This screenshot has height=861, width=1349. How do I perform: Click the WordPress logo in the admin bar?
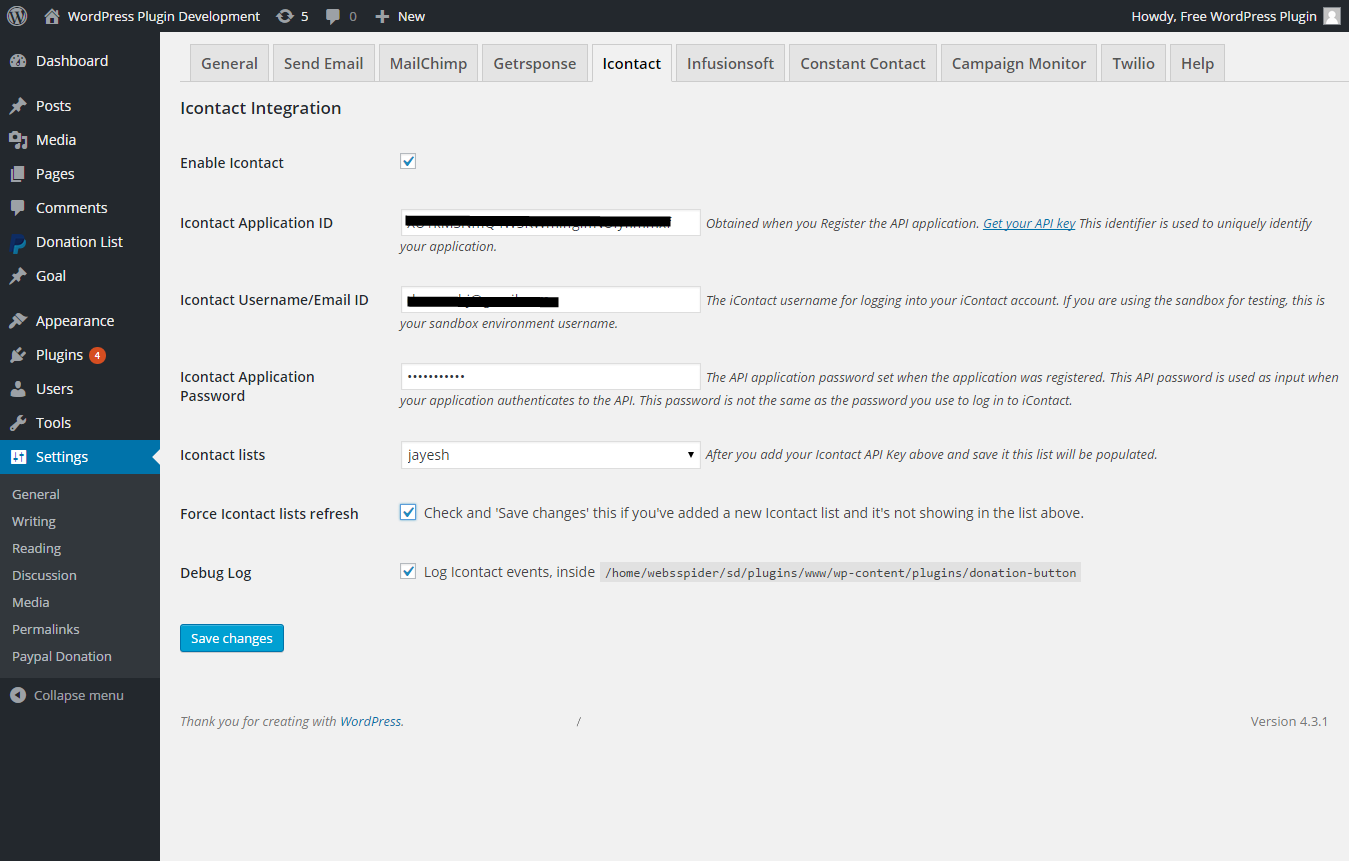tap(16, 16)
